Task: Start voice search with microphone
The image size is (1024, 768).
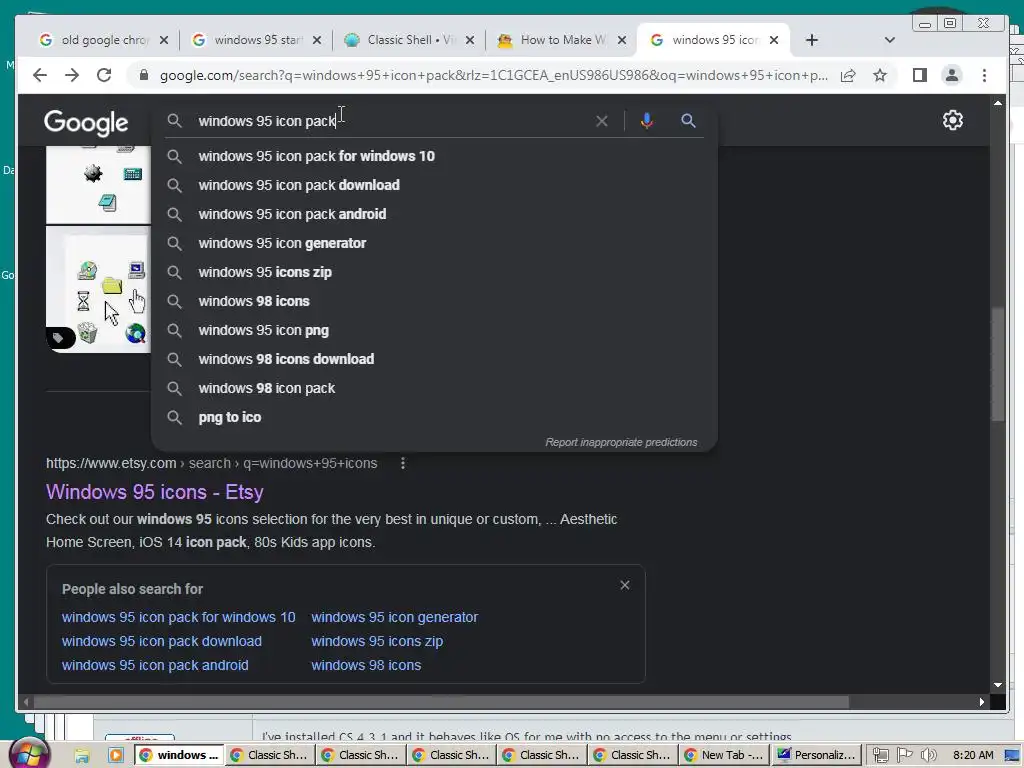Action: (x=647, y=121)
